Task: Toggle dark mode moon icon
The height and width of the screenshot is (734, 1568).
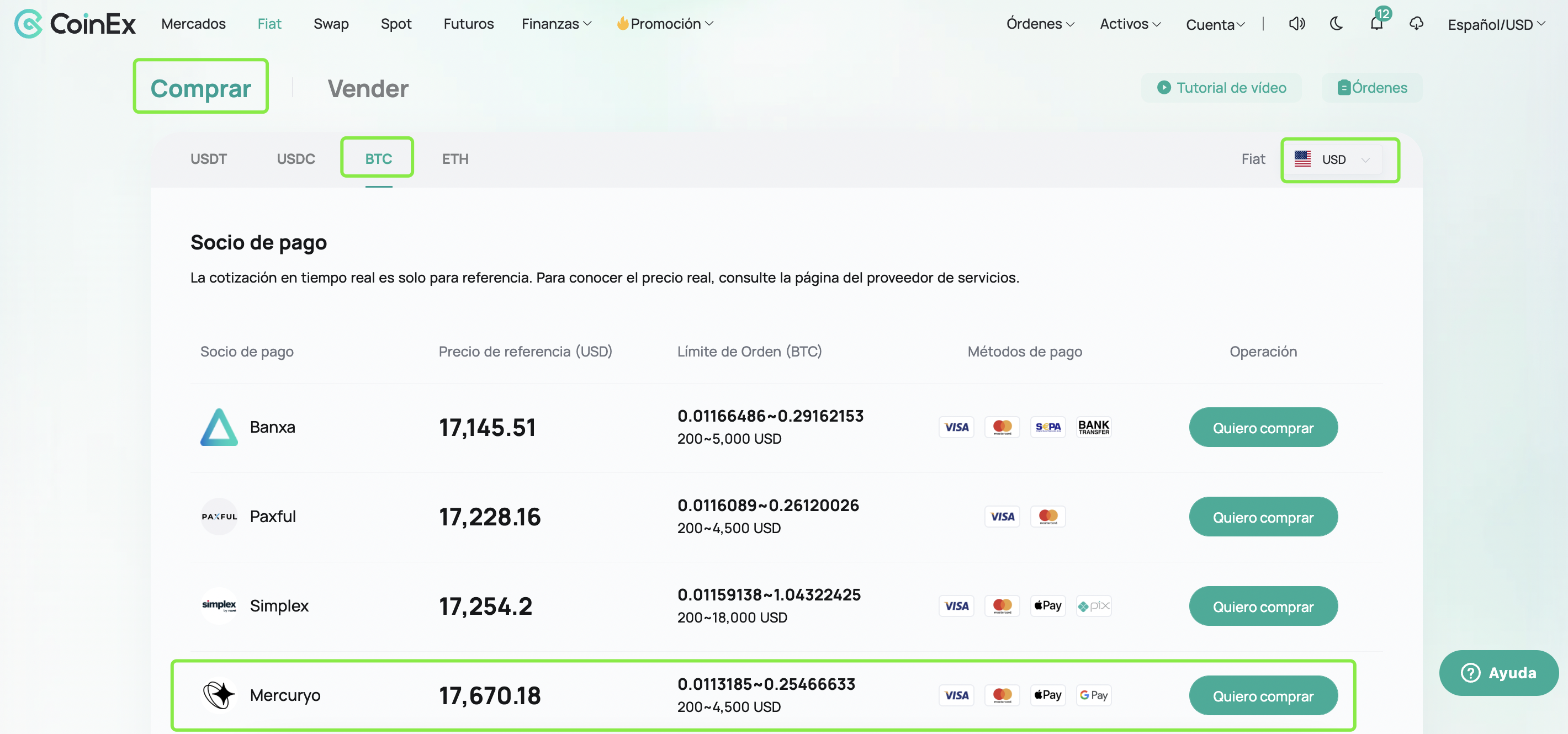Action: (x=1336, y=24)
